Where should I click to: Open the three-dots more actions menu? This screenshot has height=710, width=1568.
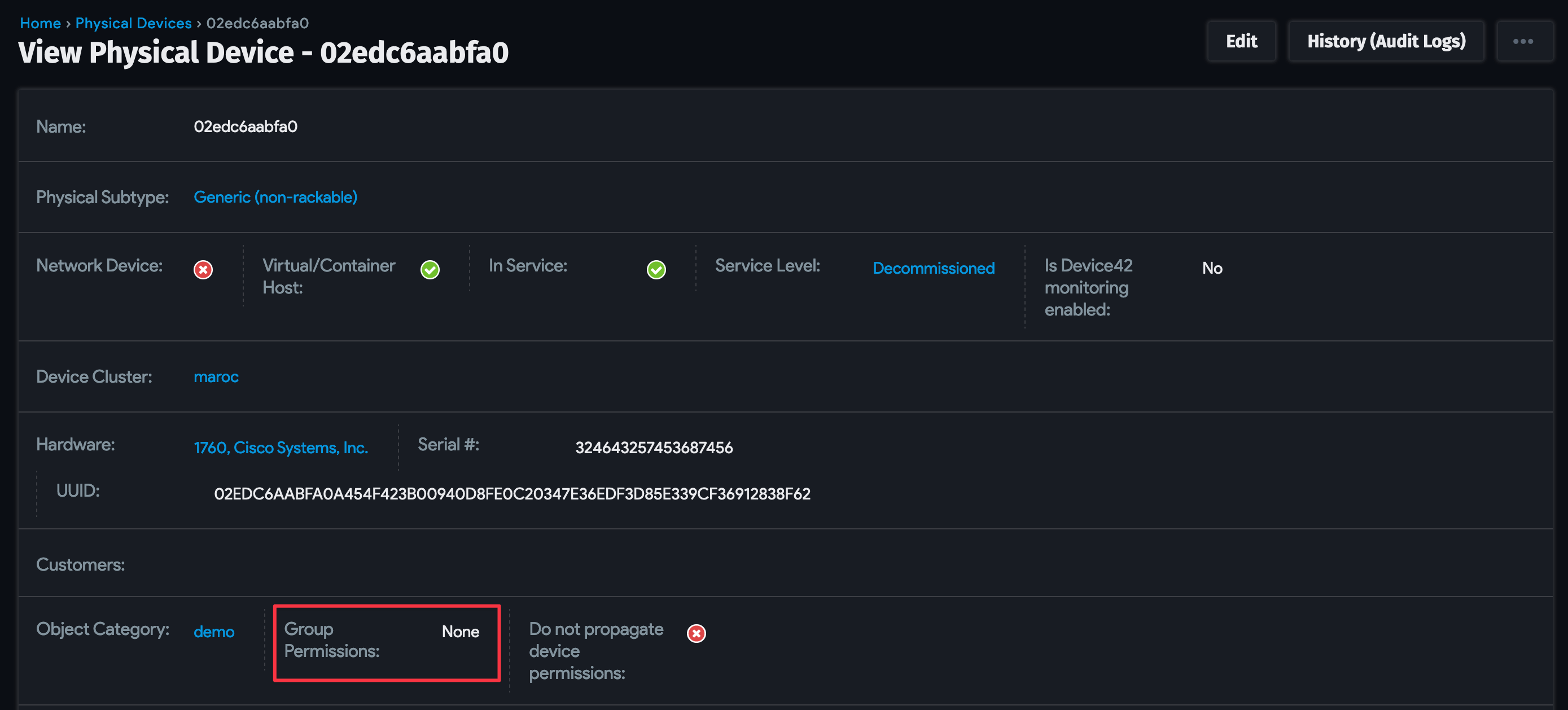[x=1522, y=41]
